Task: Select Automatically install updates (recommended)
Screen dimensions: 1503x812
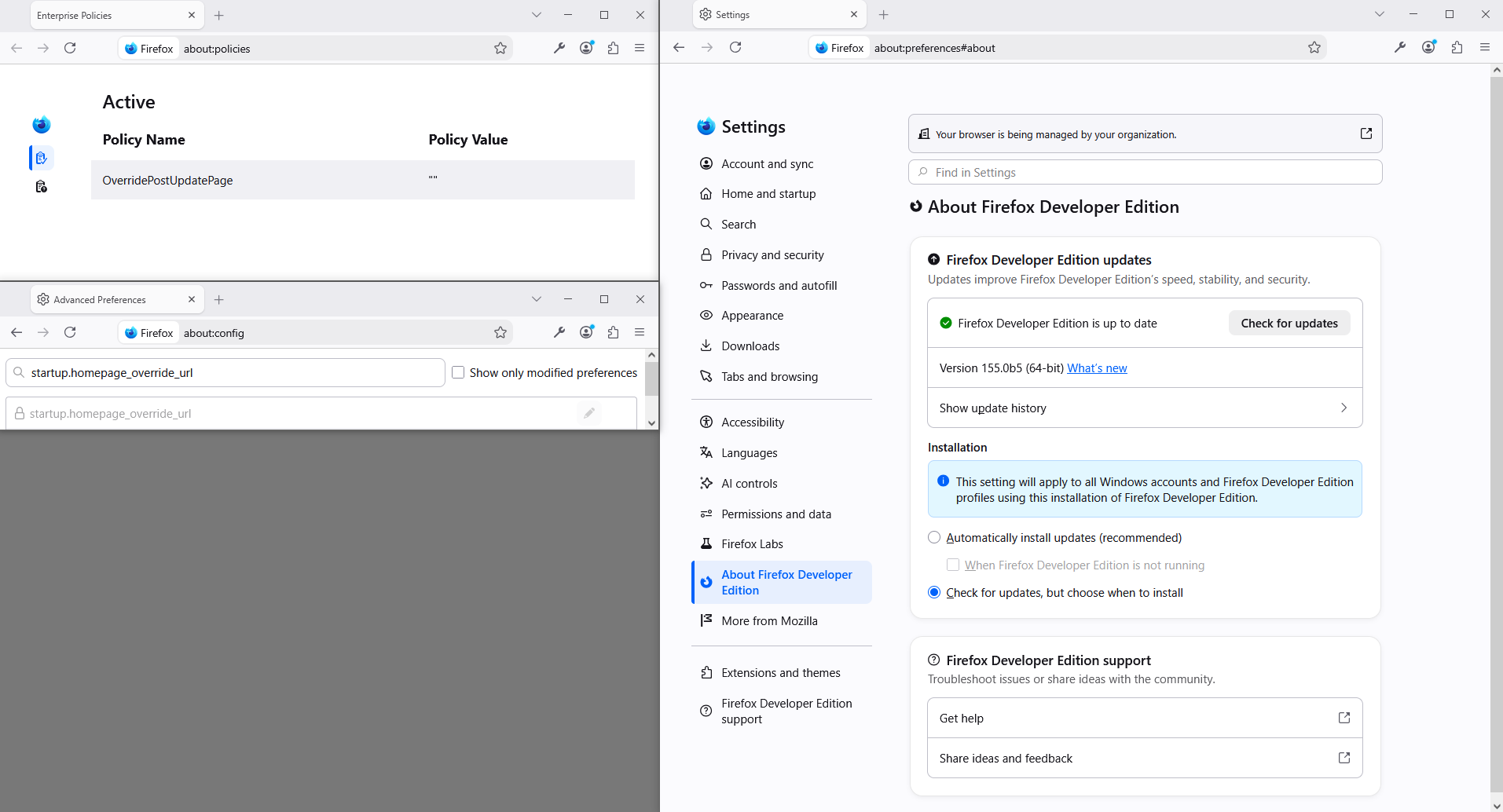Action: click(x=934, y=537)
